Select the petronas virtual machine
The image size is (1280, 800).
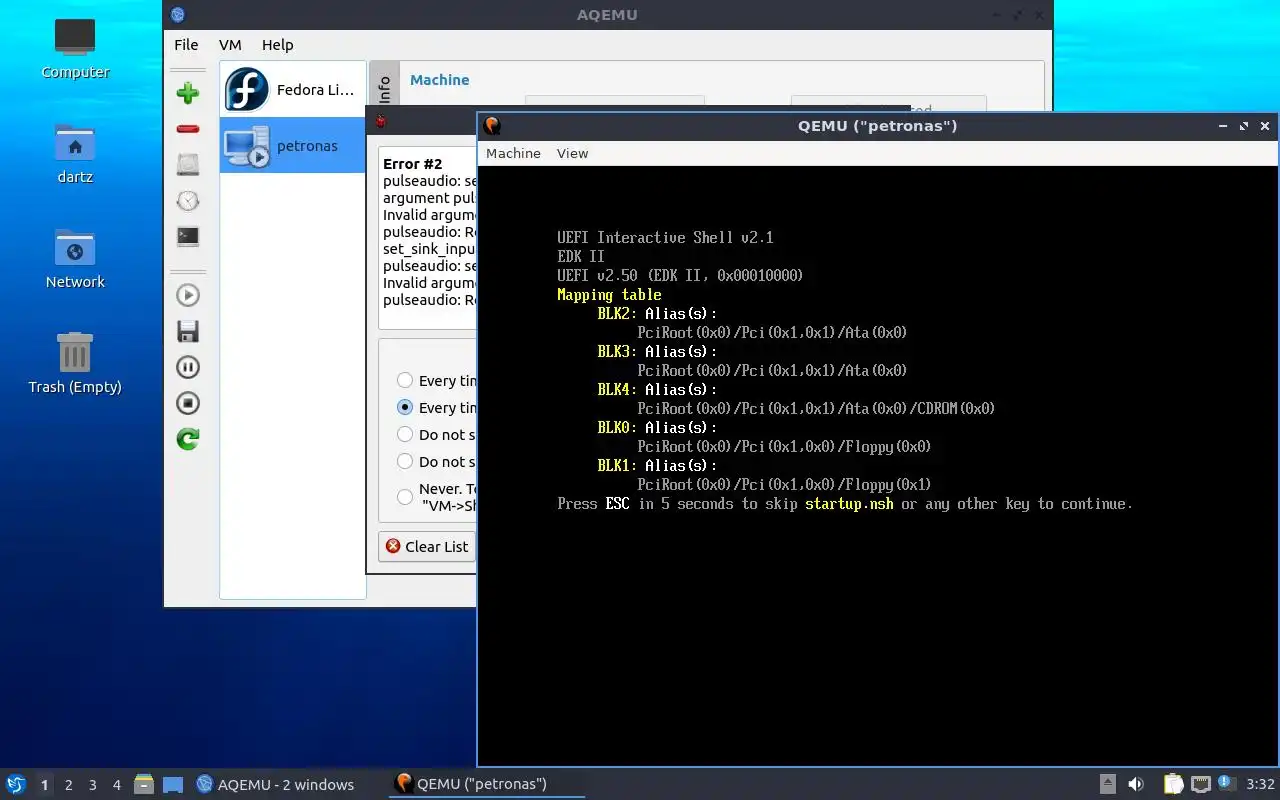[x=292, y=145]
